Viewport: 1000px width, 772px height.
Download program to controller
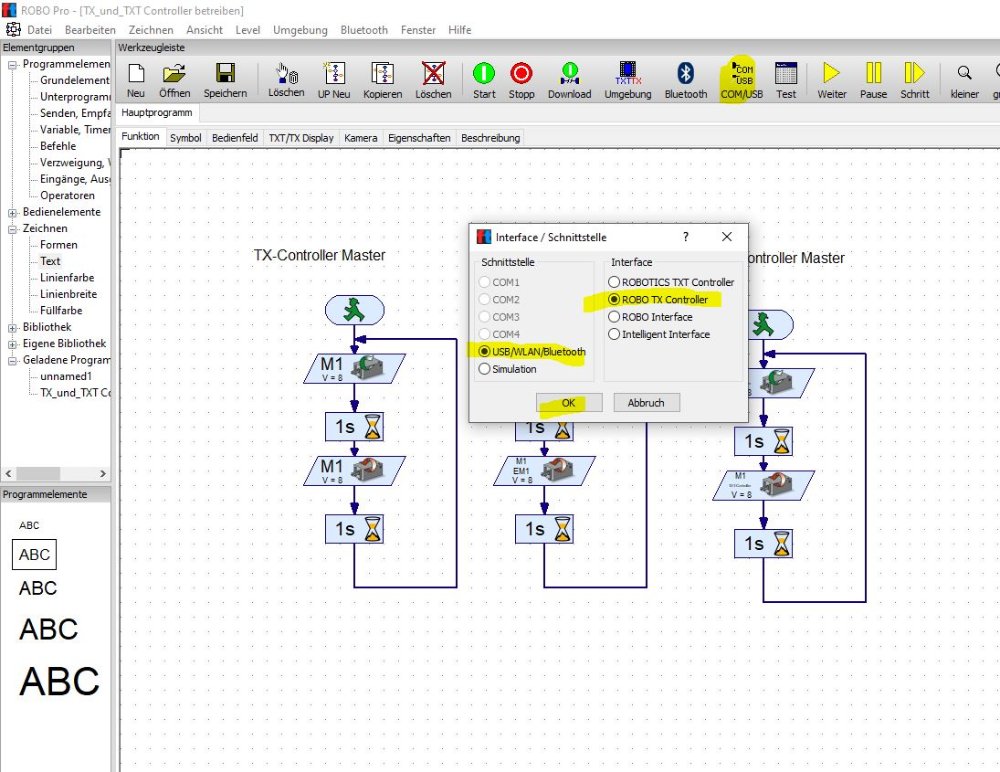pos(570,80)
